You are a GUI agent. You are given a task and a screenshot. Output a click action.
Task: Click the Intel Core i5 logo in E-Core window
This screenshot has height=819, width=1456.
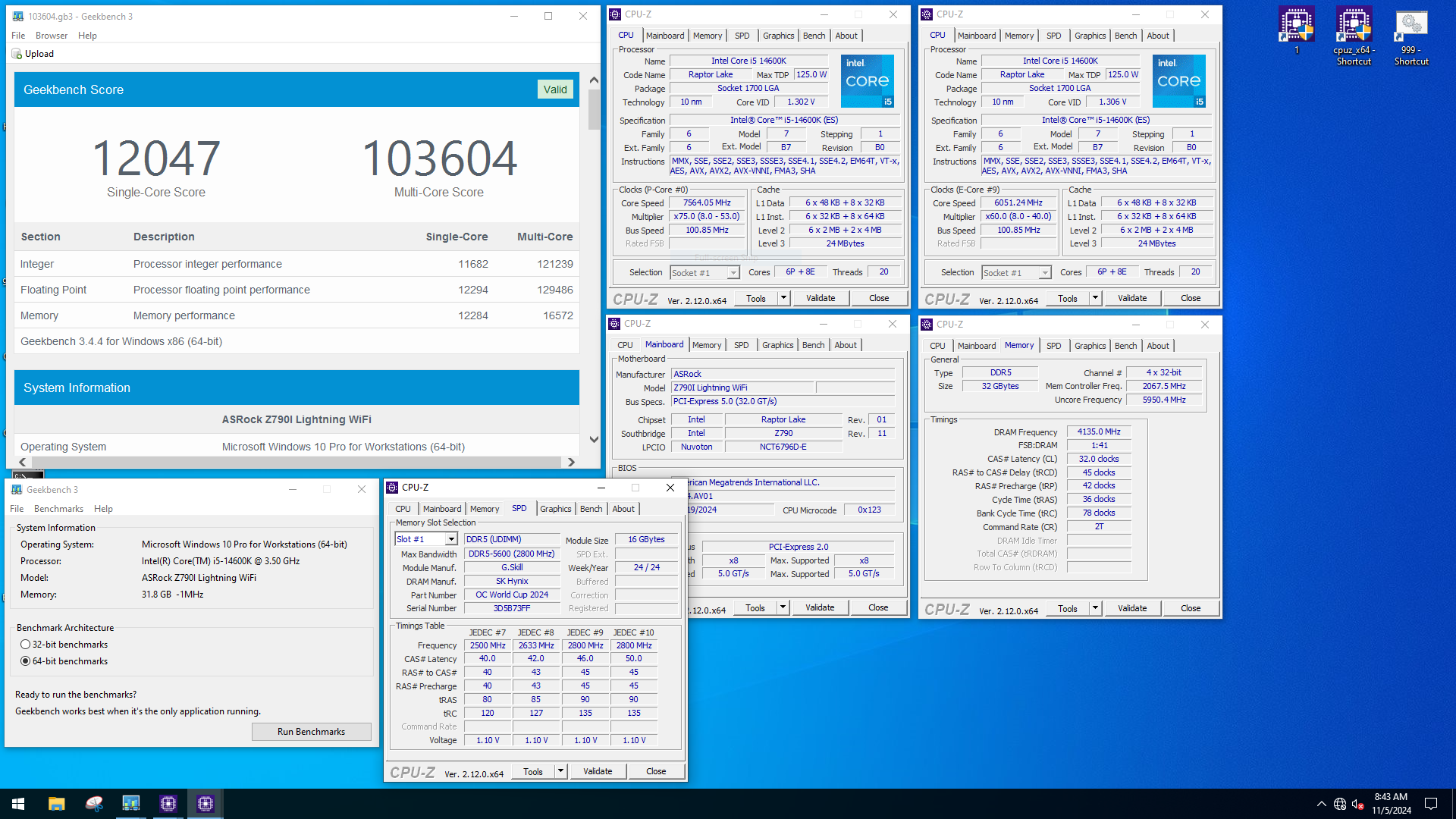point(1179,80)
